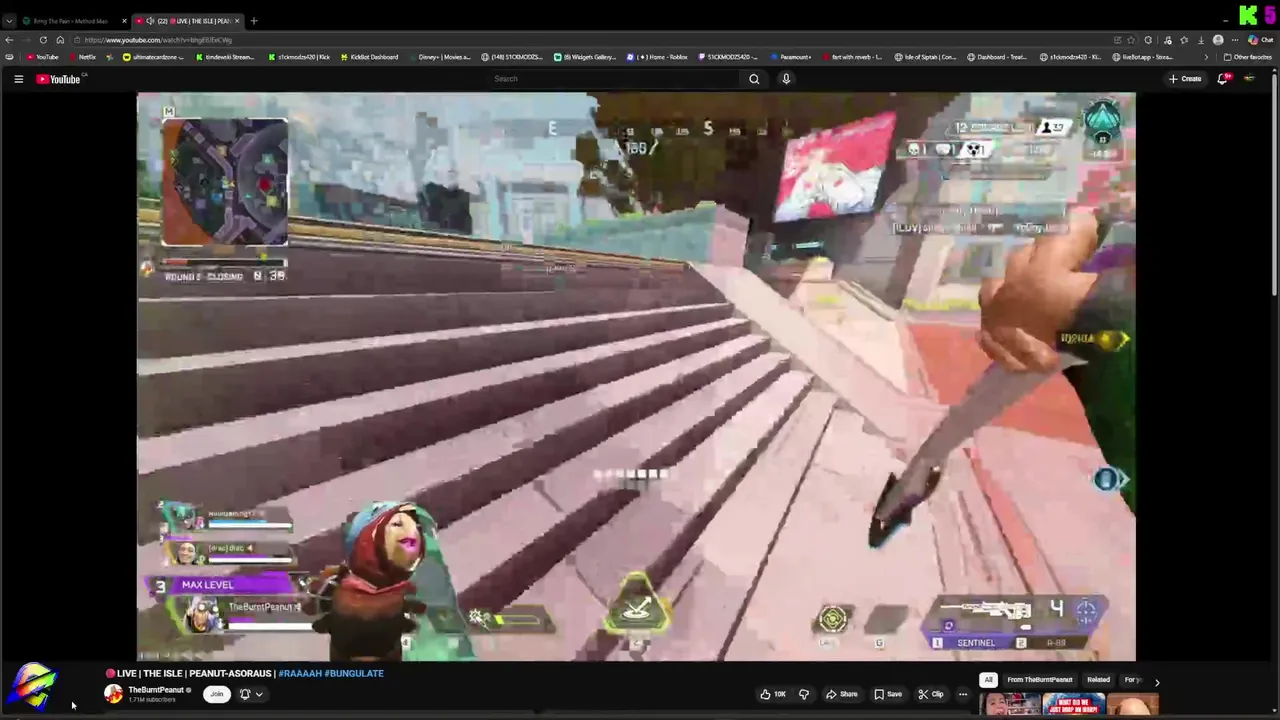Image resolution: width=1280 pixels, height=720 pixels.
Task: Click the browser back arrow
Action: (9, 40)
